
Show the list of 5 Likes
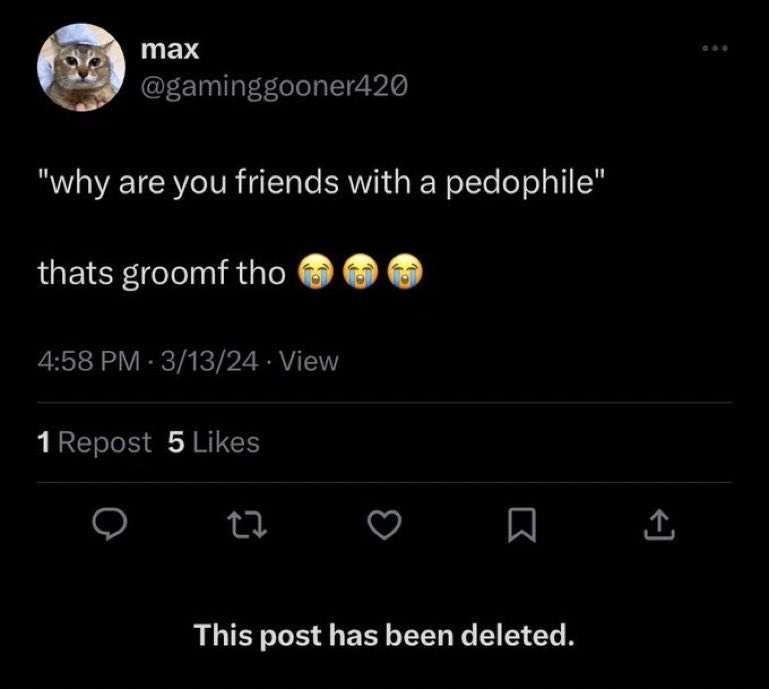(x=213, y=442)
